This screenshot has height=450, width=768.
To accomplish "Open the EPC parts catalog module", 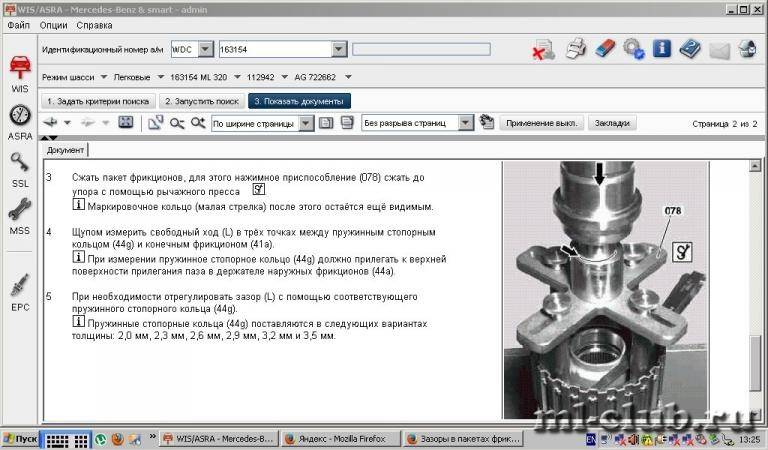I will [19, 291].
